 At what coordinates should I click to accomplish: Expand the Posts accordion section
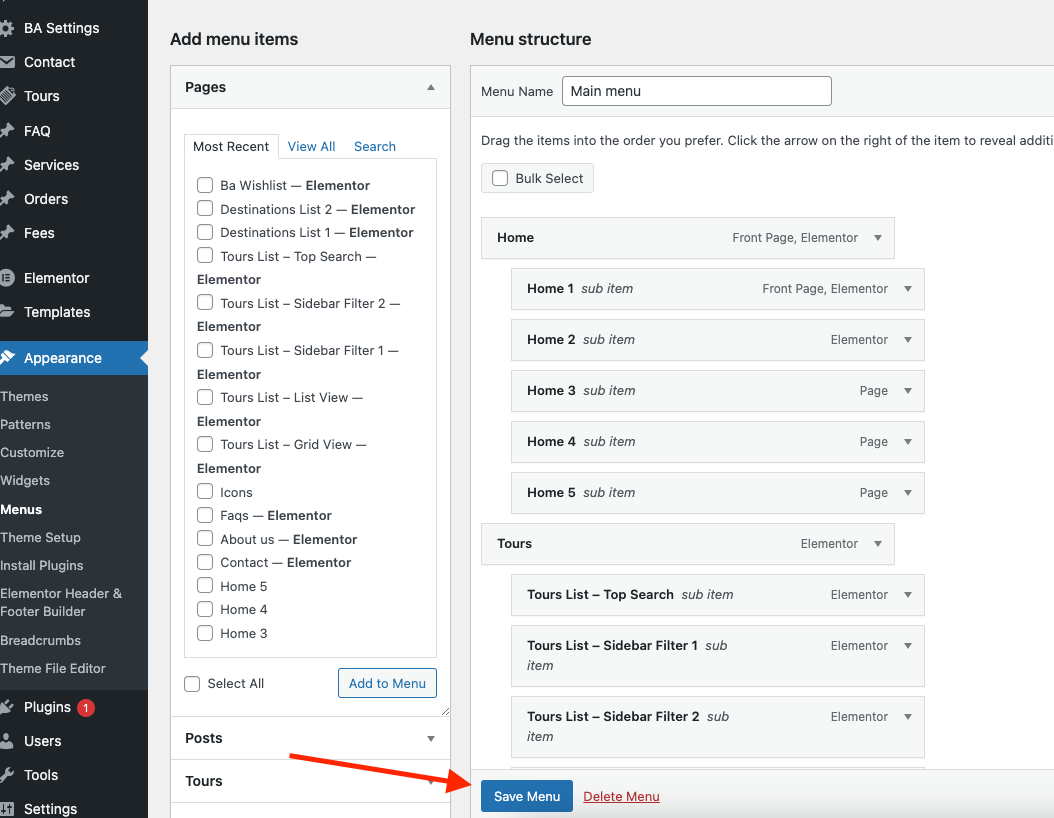[431, 739]
